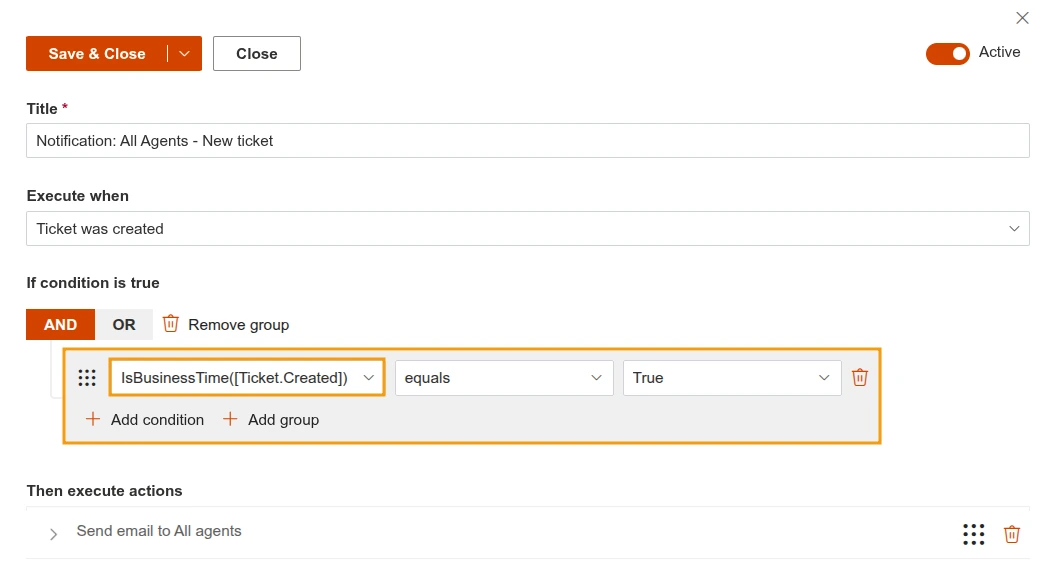Viewport: 1047px width, 562px height.
Task: Click the X icon at top right
Action: pos(1022,18)
